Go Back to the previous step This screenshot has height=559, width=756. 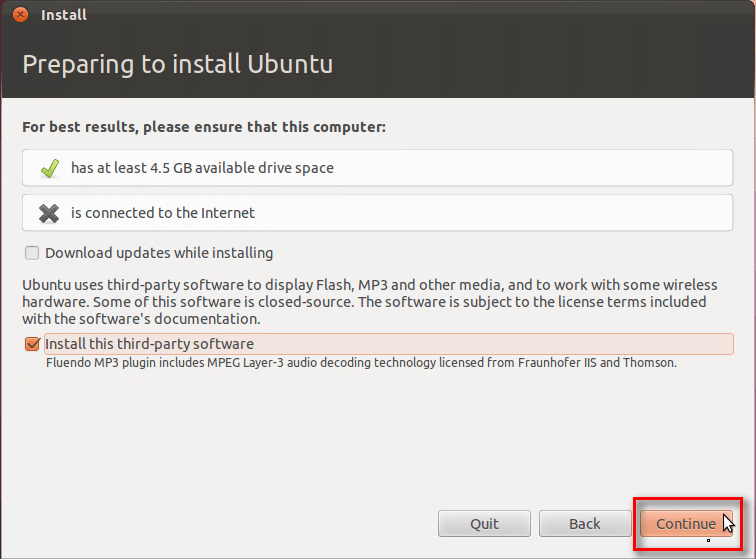click(585, 523)
